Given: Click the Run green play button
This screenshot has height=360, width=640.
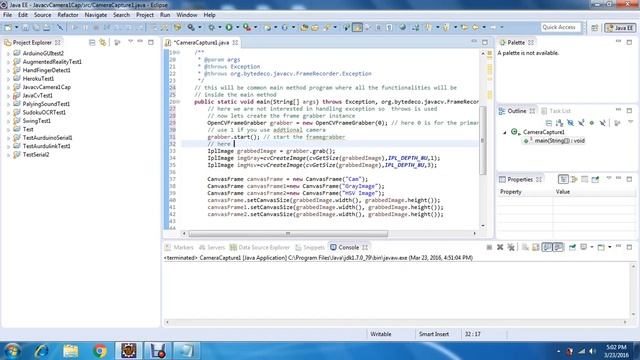Looking at the screenshot, I should coord(229,27).
